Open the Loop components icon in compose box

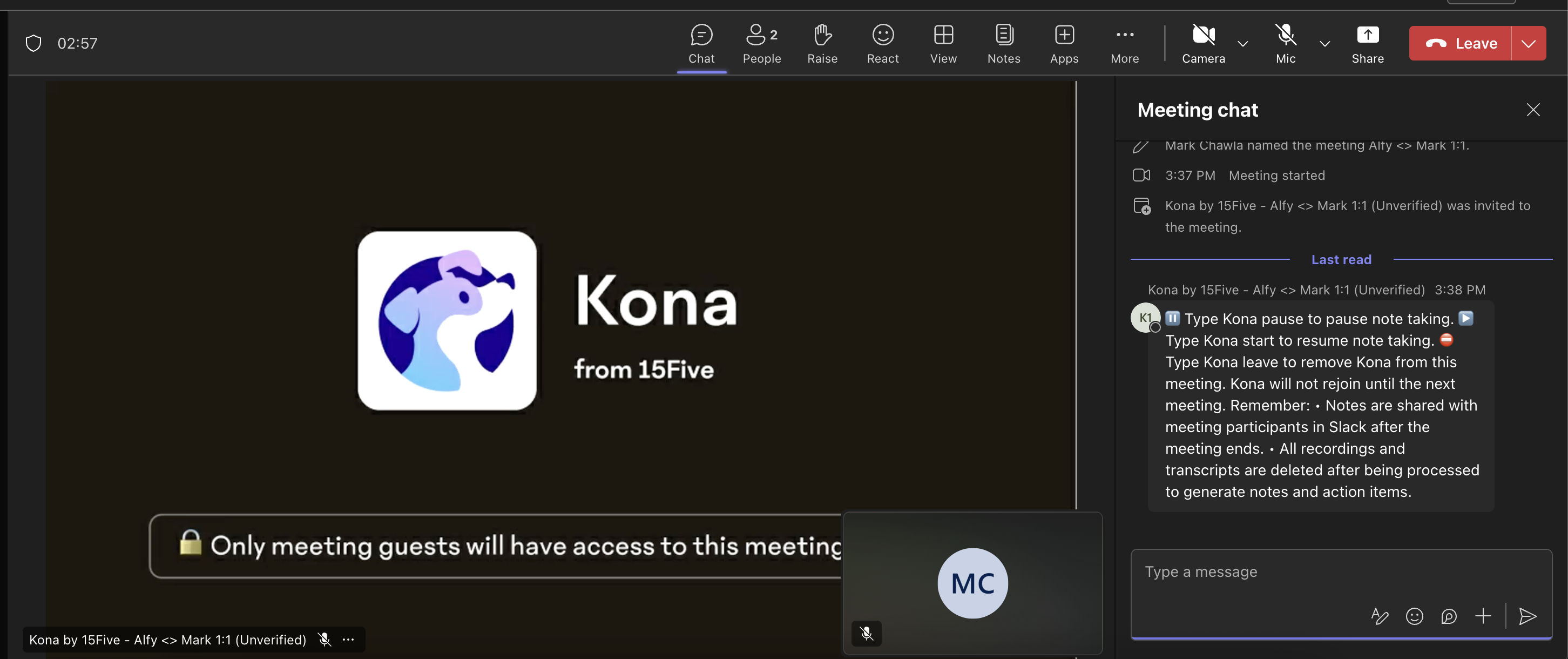point(1449,616)
